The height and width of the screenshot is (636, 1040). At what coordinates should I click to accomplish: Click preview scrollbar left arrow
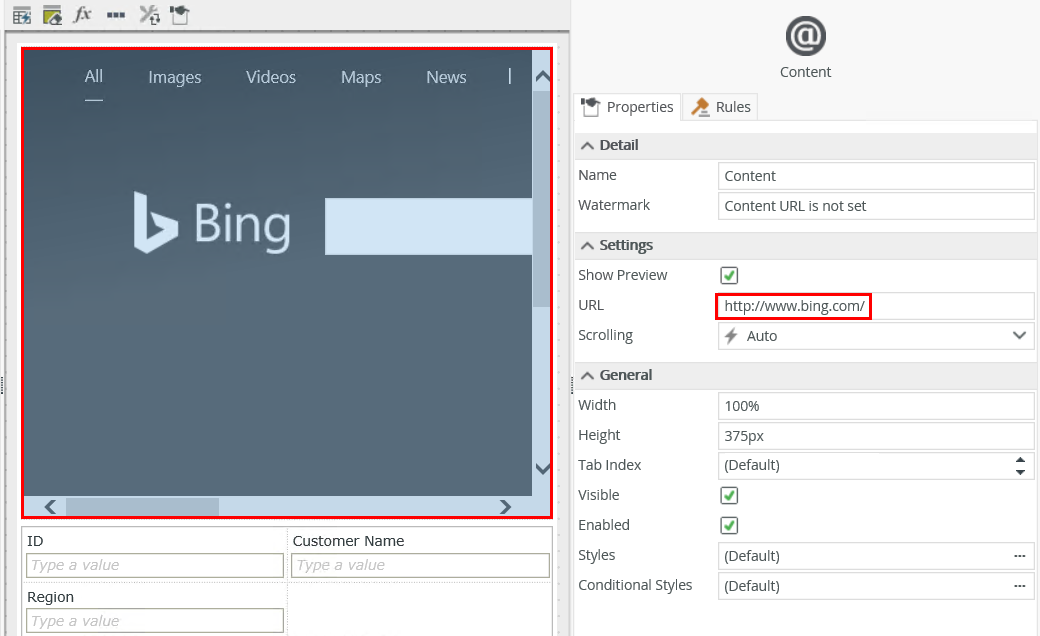(x=50, y=507)
